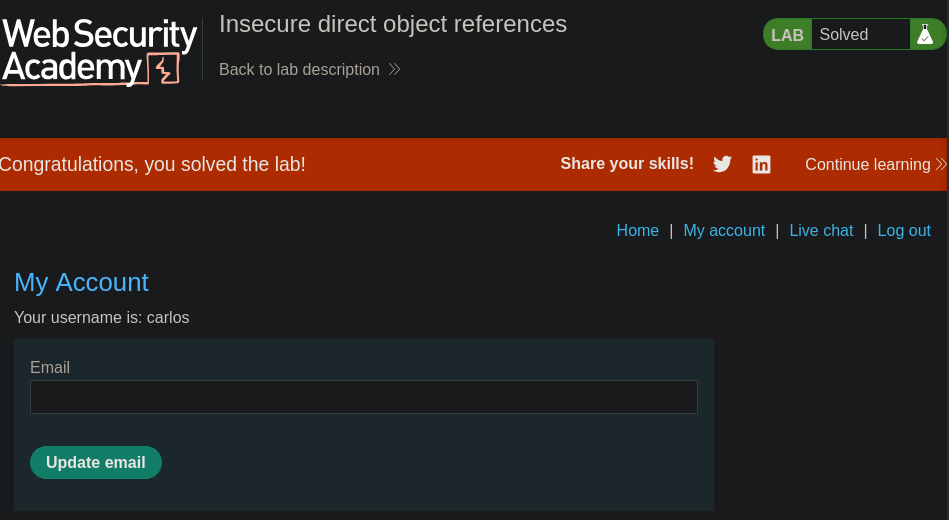Click the chevrons after Continue learning
949x520 pixels.
pyautogui.click(x=940, y=164)
